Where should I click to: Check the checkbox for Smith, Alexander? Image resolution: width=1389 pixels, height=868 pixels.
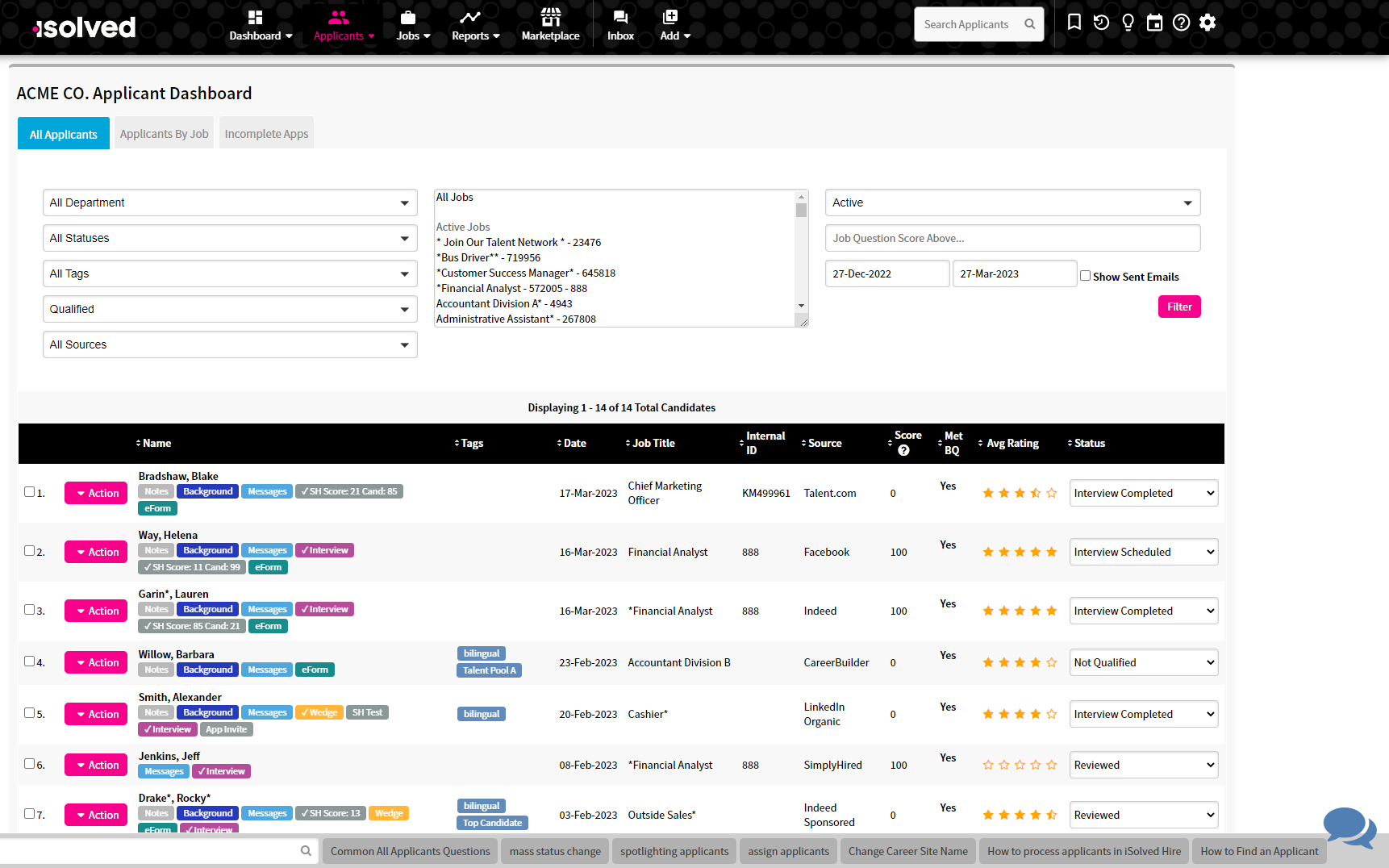[x=27, y=712]
